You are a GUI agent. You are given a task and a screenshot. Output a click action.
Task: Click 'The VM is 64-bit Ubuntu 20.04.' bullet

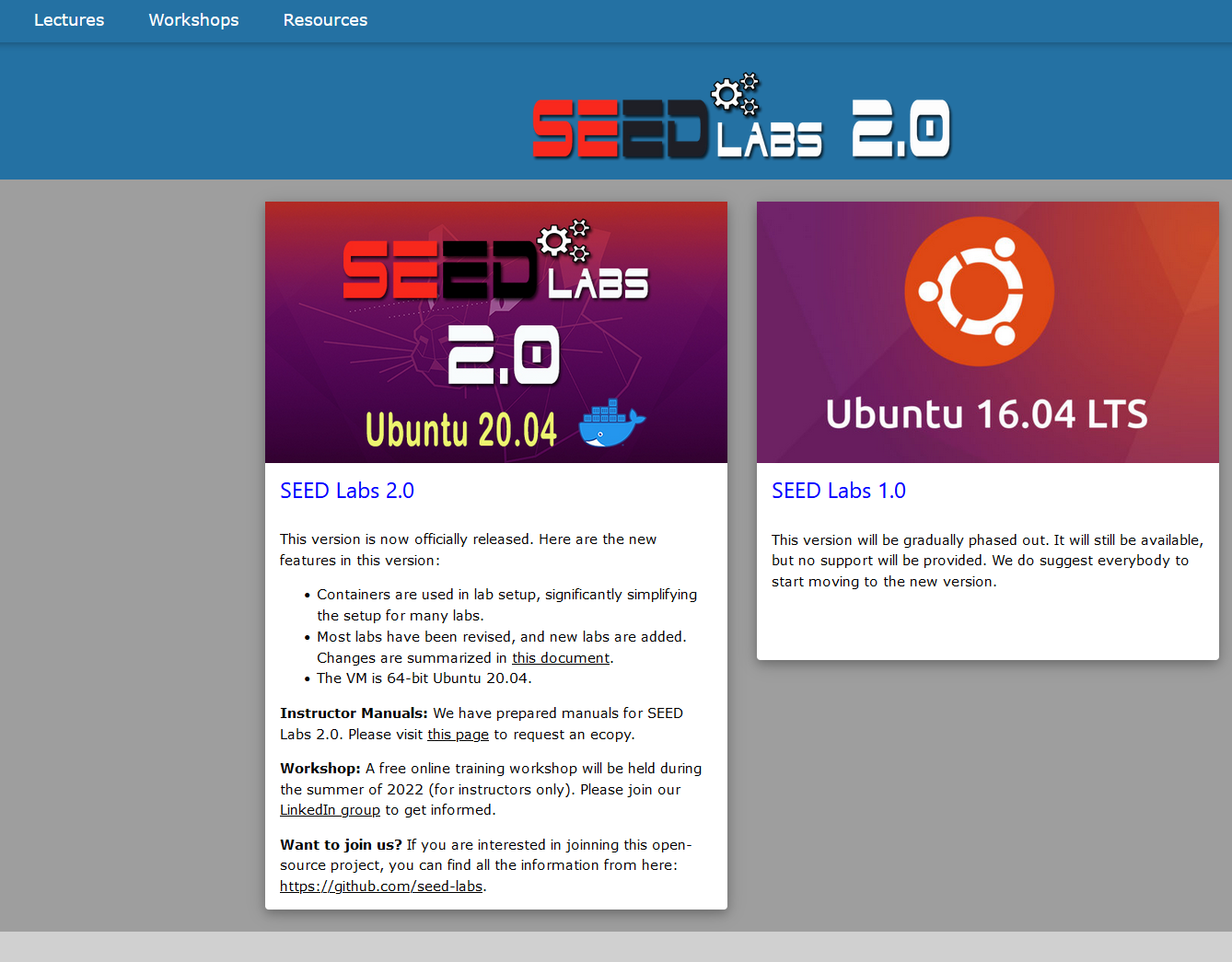coord(424,678)
